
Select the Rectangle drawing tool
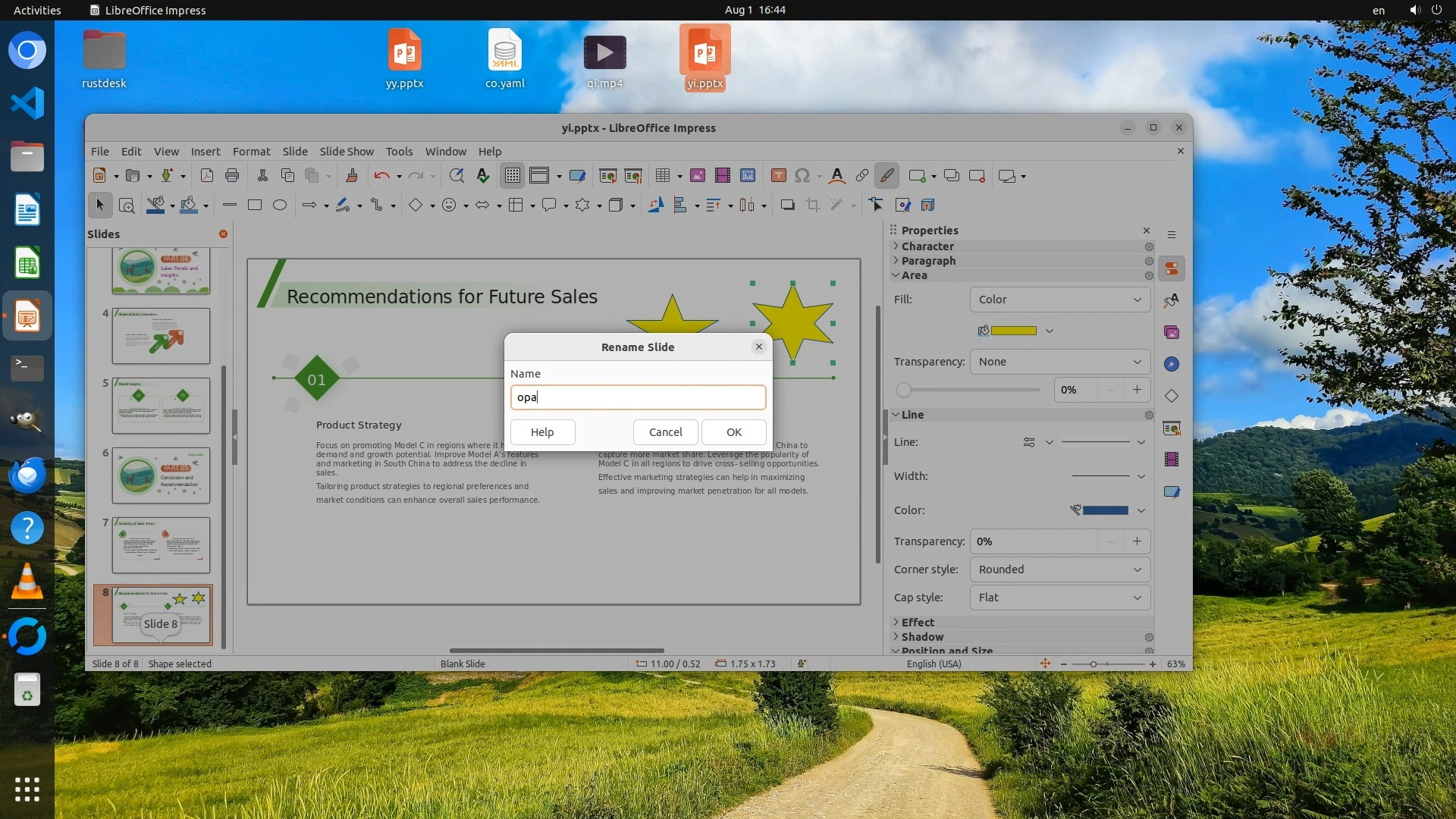click(x=255, y=205)
